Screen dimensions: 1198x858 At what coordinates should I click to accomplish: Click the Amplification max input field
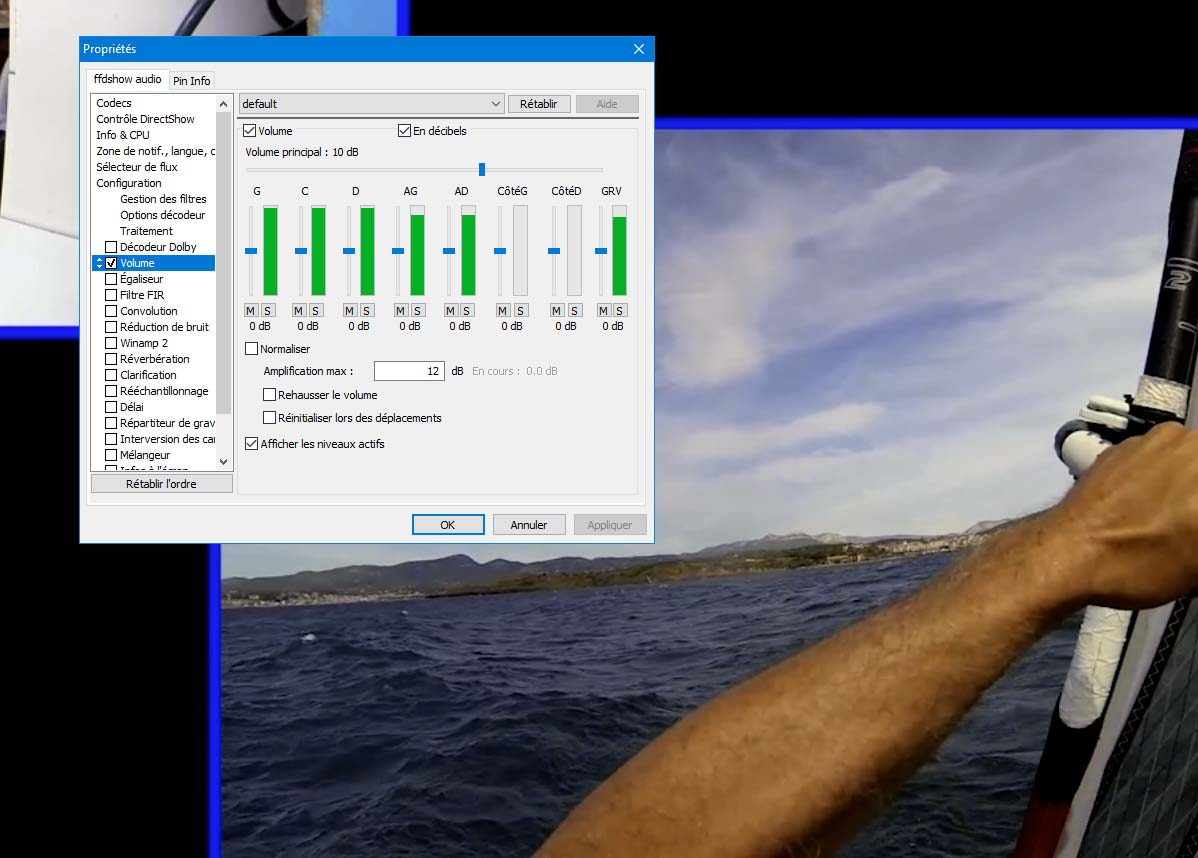409,371
